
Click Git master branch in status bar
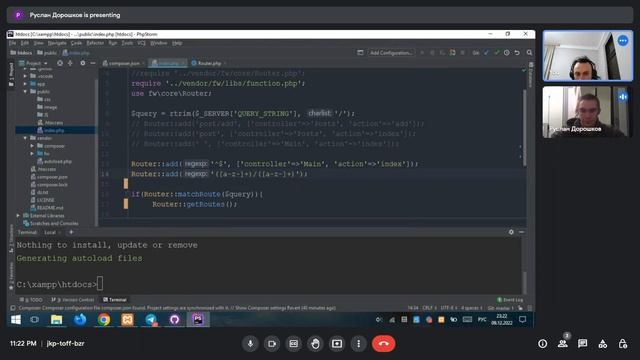point(500,308)
